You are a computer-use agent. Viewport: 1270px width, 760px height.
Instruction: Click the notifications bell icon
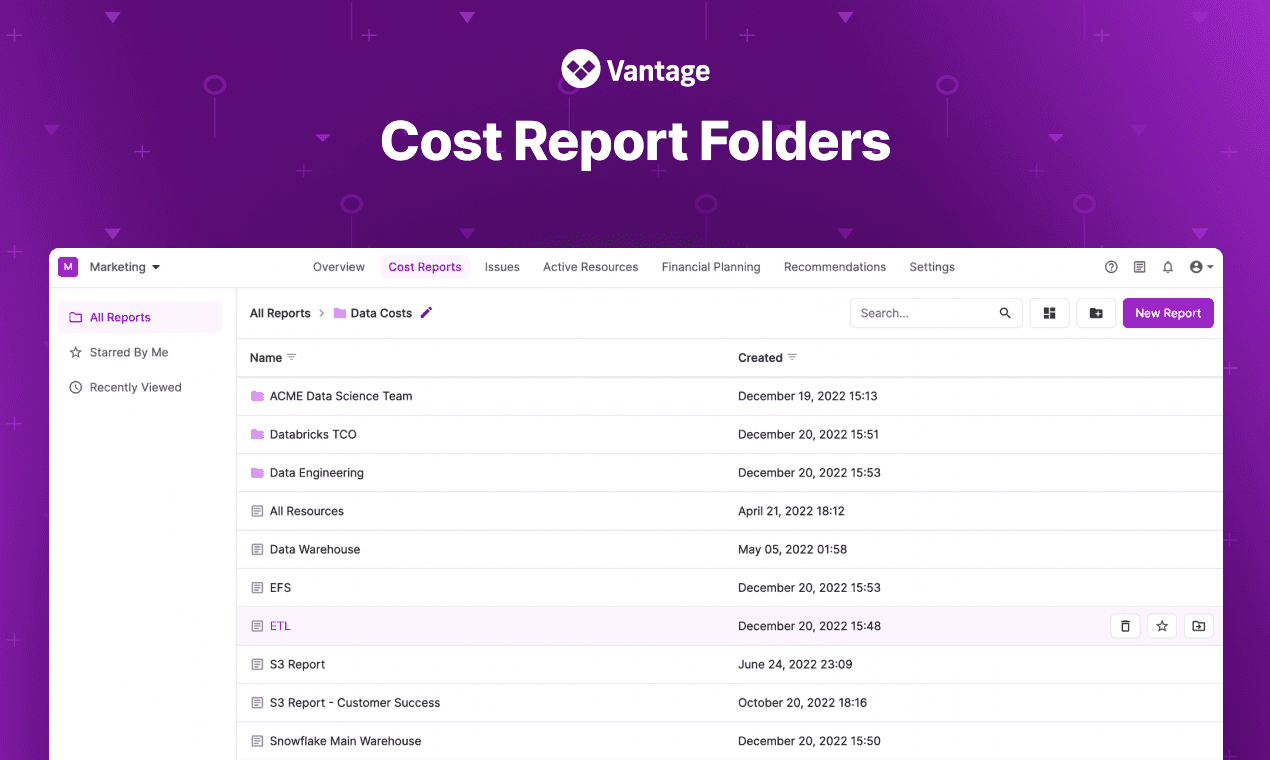1167,267
